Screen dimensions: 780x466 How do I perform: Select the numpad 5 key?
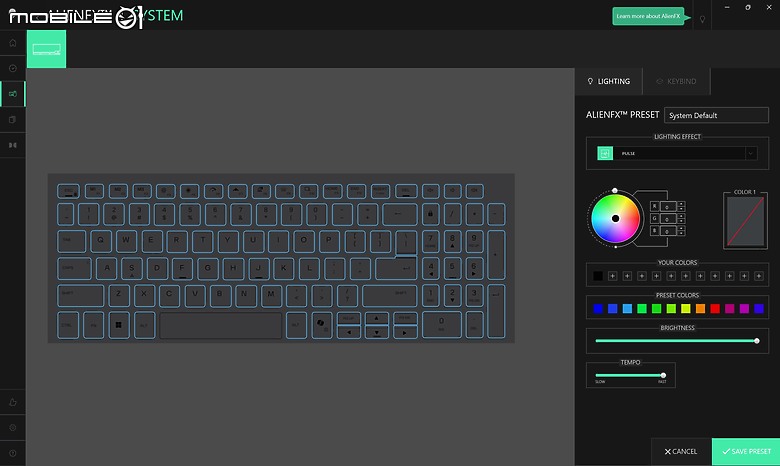click(452, 269)
